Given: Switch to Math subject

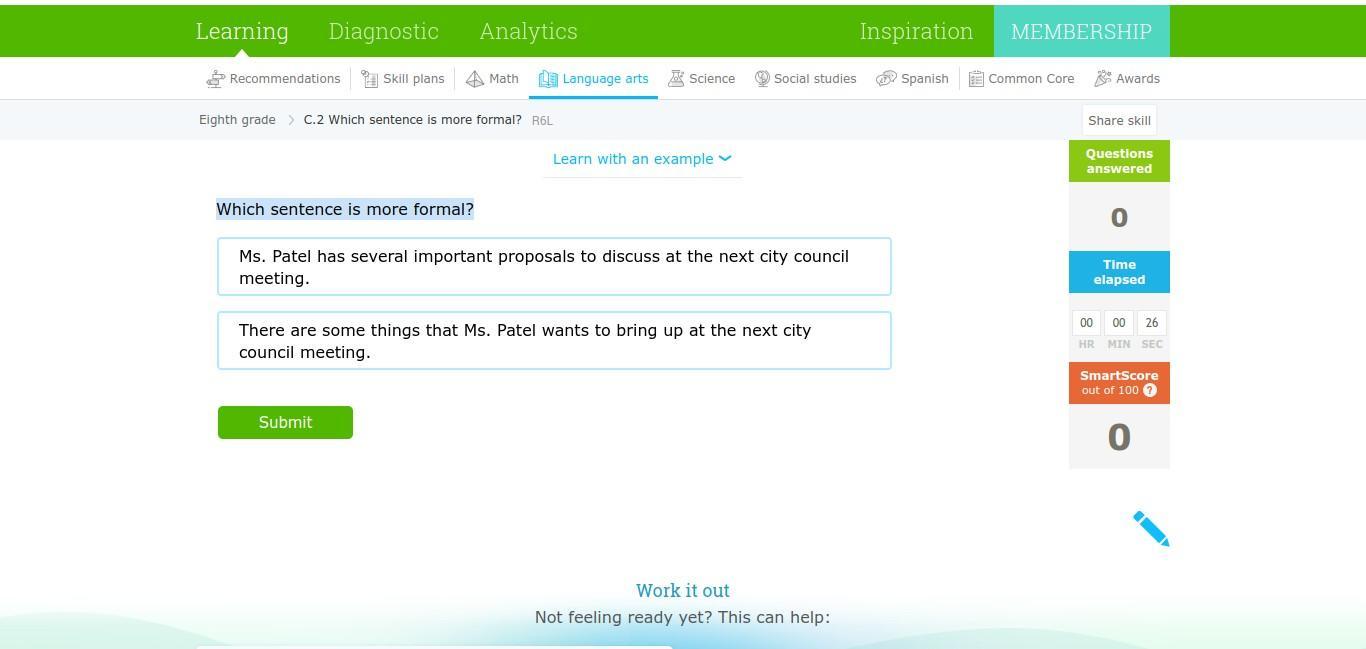Looking at the screenshot, I should pos(492,79).
